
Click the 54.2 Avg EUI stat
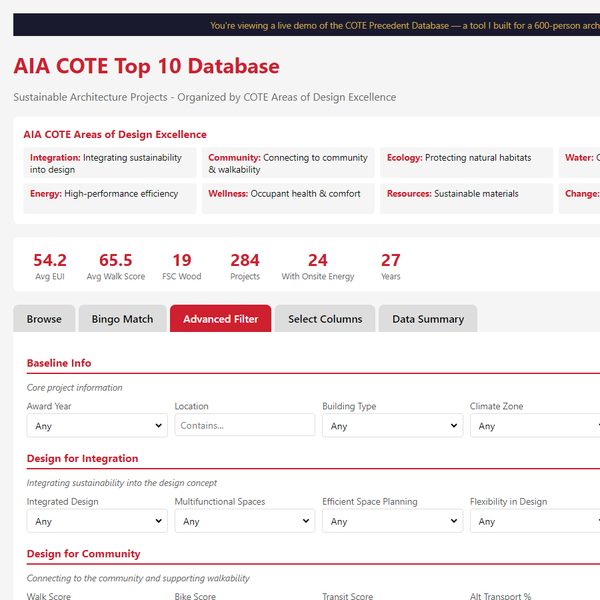coord(50,266)
